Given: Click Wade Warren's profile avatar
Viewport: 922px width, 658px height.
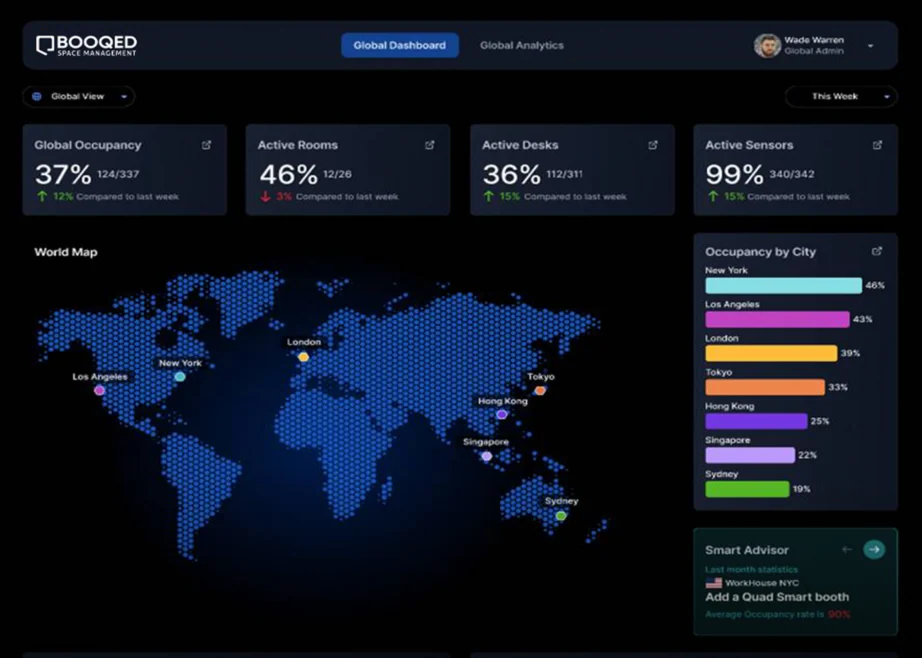Looking at the screenshot, I should pos(767,45).
